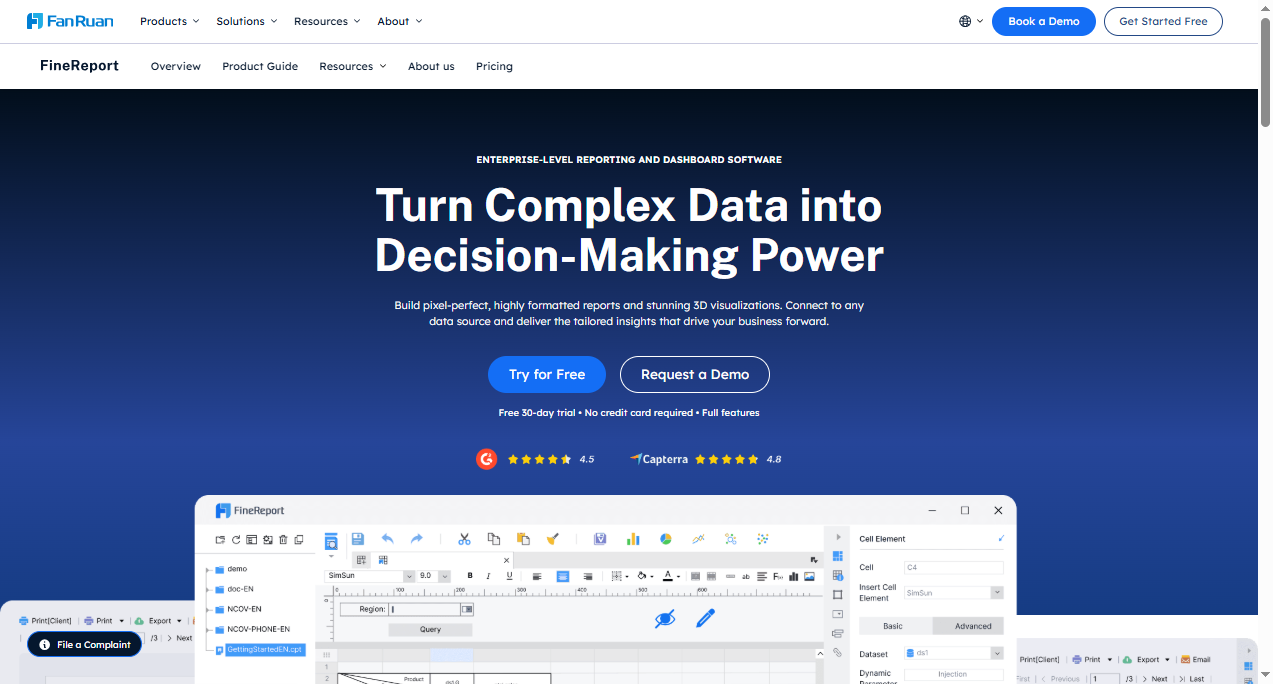Open the Pricing menu item

pyautogui.click(x=494, y=66)
